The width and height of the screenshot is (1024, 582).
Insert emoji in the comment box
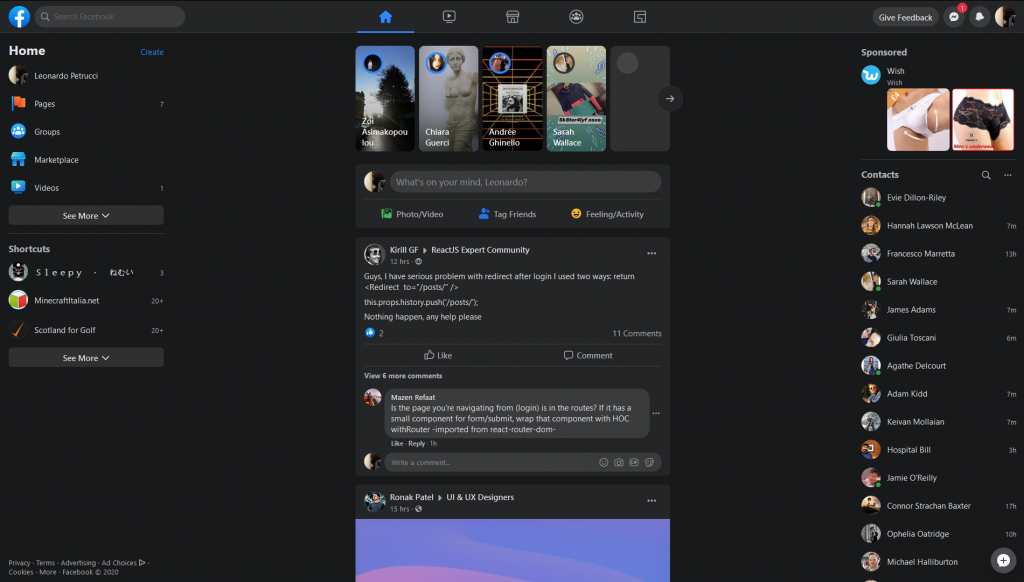click(x=603, y=463)
